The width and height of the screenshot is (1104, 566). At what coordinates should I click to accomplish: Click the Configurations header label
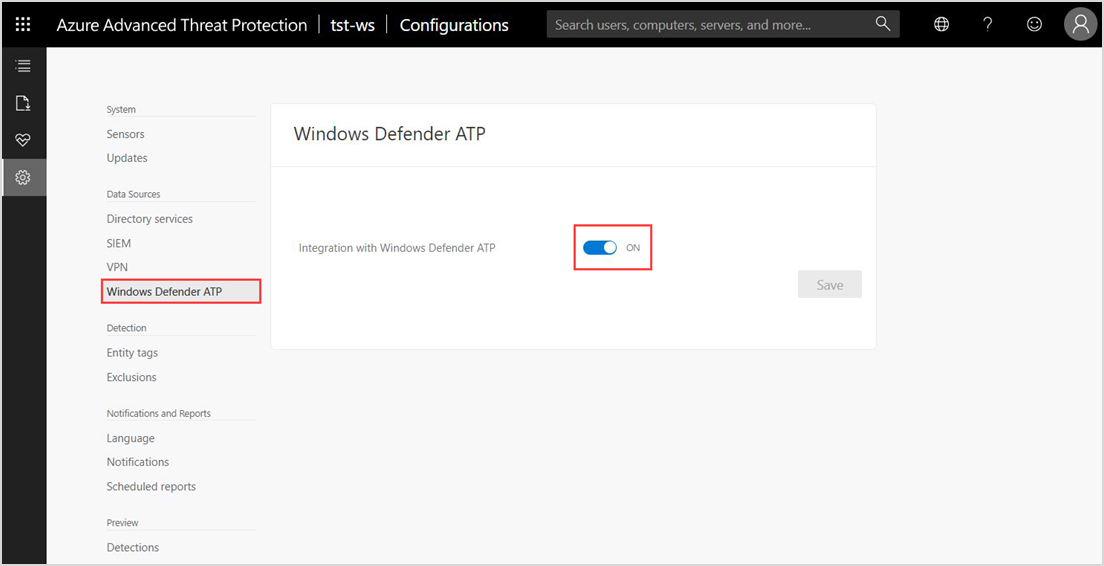point(454,25)
